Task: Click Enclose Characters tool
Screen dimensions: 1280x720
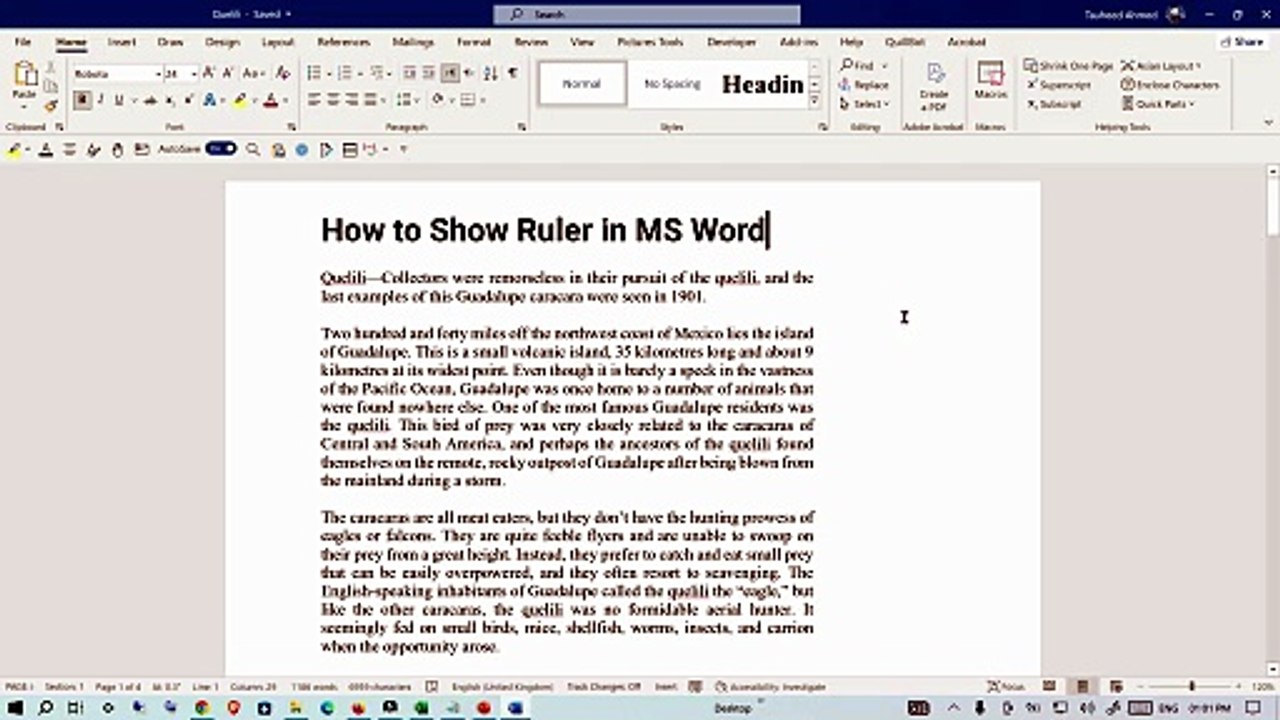Action: tap(1170, 85)
